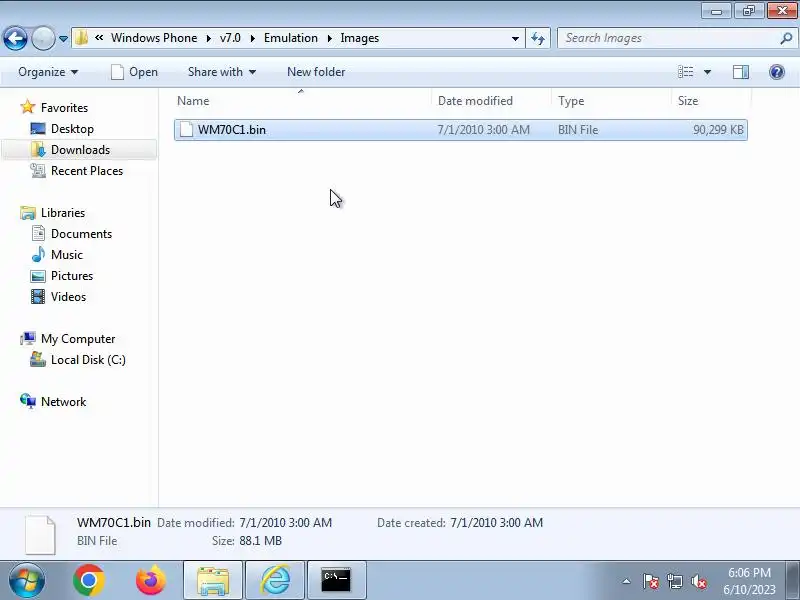Open Desktop in Favorites
Image resolution: width=800 pixels, height=600 pixels.
coord(62,129)
